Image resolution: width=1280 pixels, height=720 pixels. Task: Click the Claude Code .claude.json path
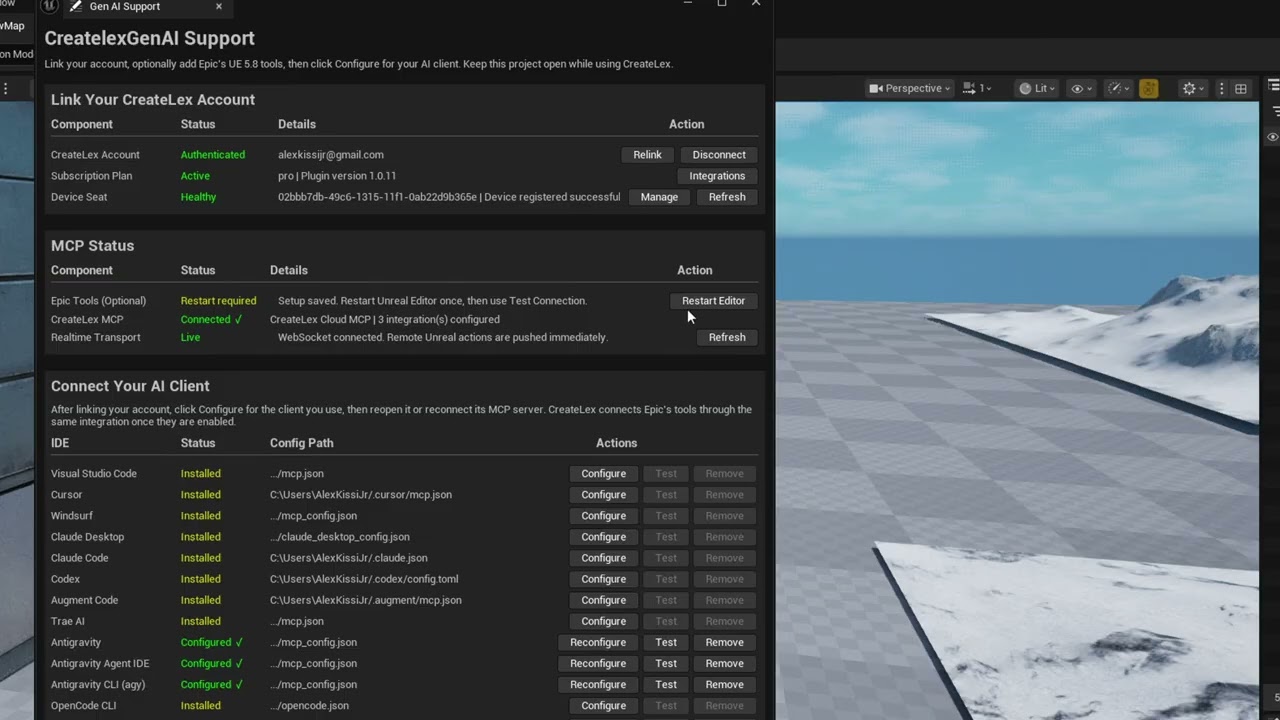(x=349, y=558)
